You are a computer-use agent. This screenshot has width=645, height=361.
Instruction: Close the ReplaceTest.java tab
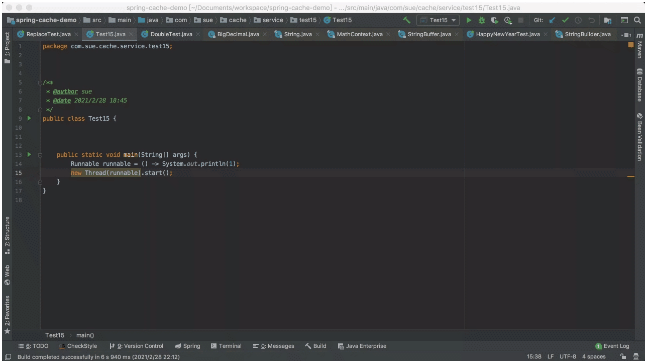click(x=77, y=35)
